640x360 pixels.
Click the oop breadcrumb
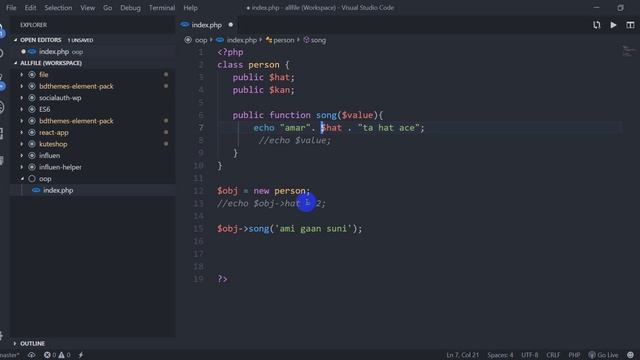(x=201, y=40)
